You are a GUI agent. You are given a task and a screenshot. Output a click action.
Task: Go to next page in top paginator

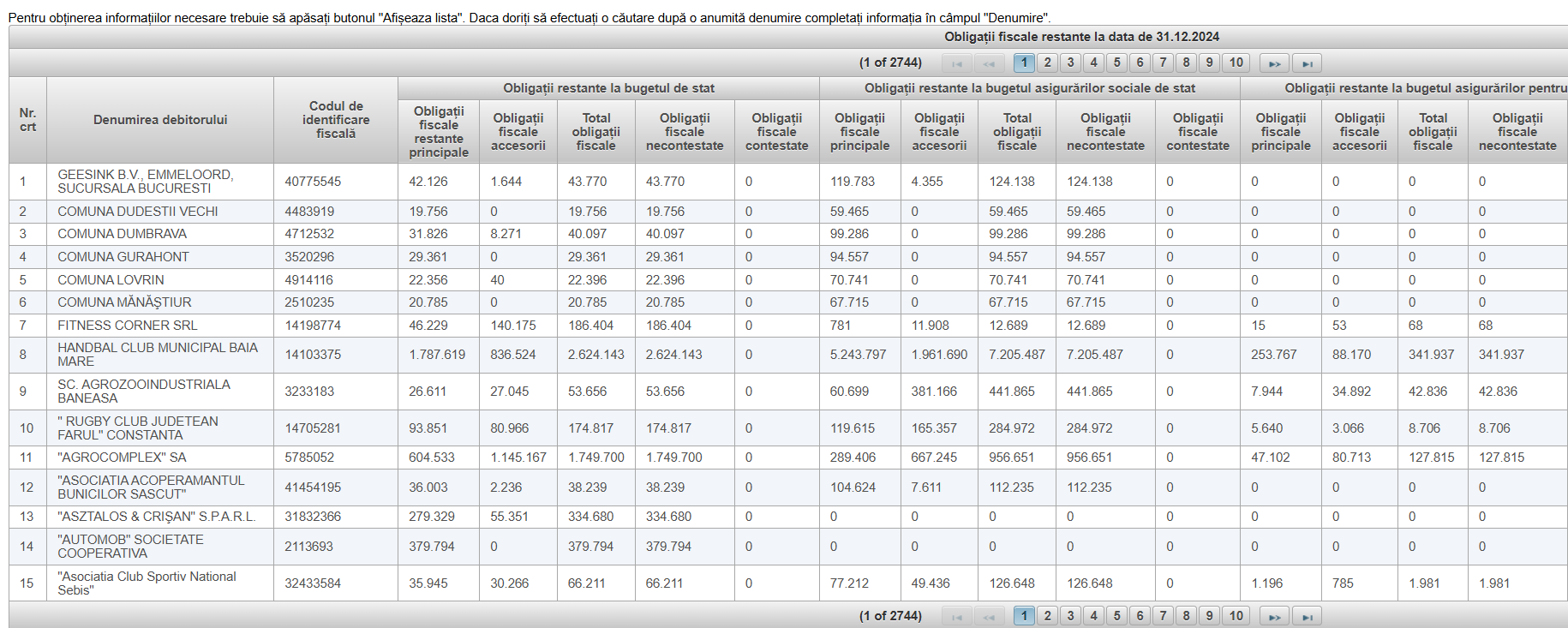point(1274,63)
